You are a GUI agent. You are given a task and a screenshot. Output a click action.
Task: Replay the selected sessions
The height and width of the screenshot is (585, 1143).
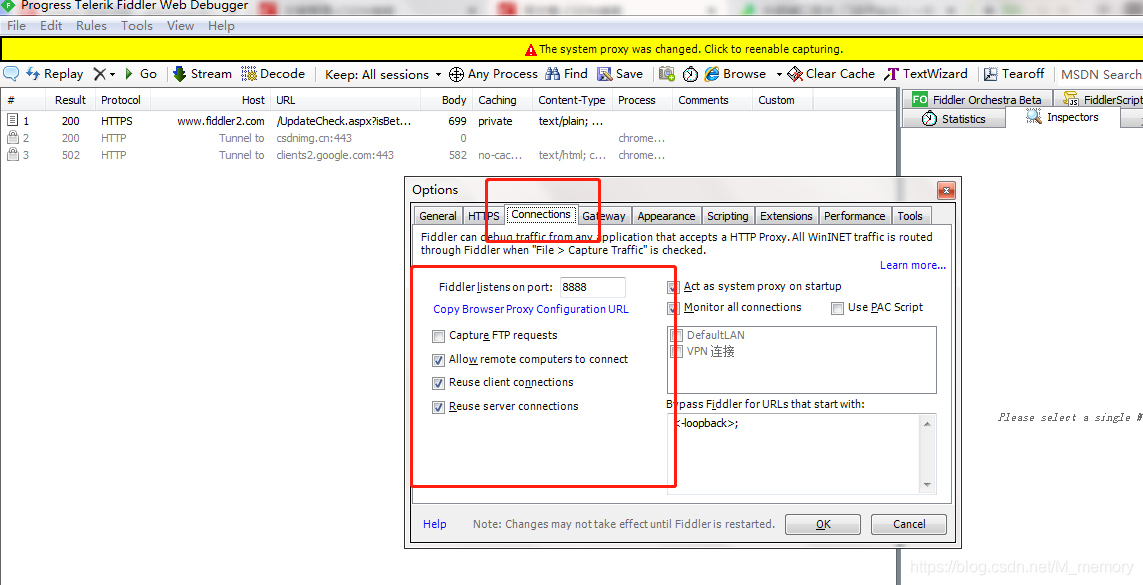(x=55, y=74)
